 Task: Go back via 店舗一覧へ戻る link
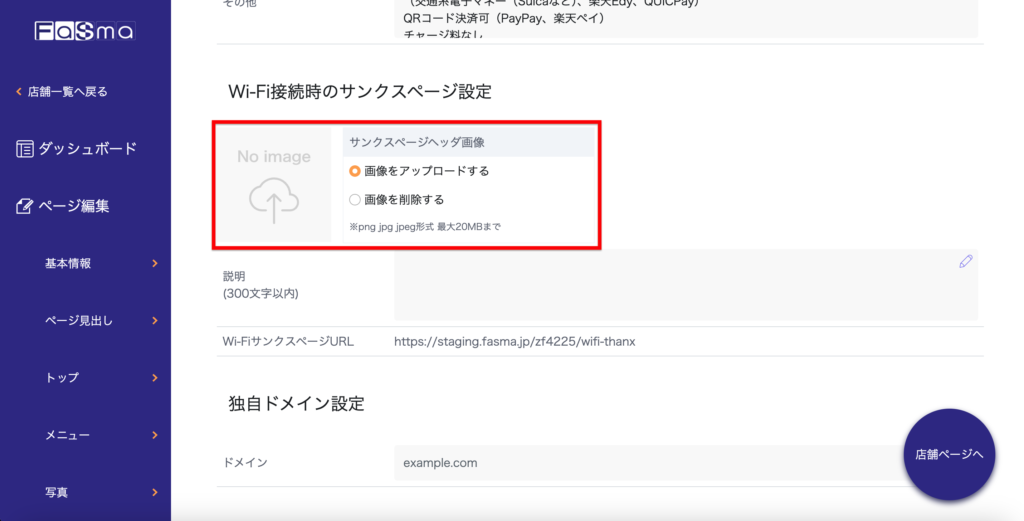click(x=67, y=92)
